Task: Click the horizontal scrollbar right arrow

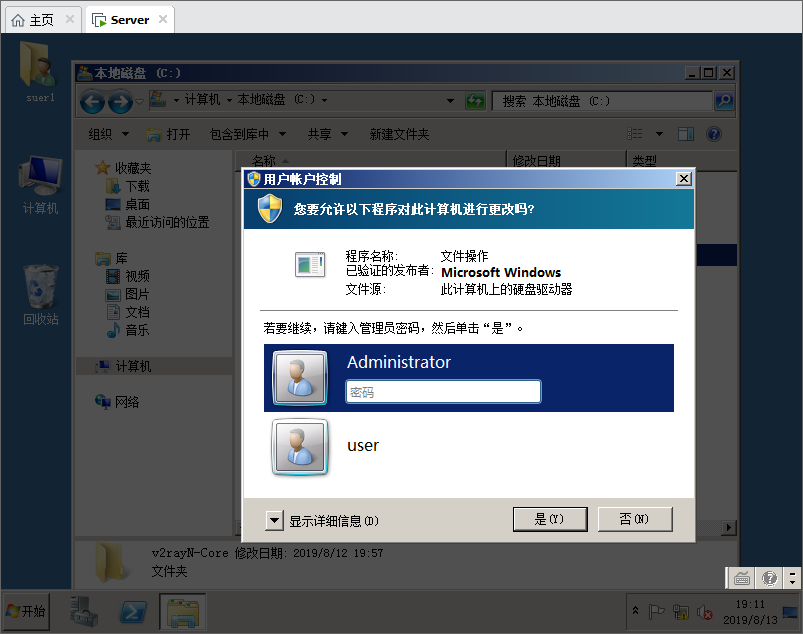Action: click(728, 527)
